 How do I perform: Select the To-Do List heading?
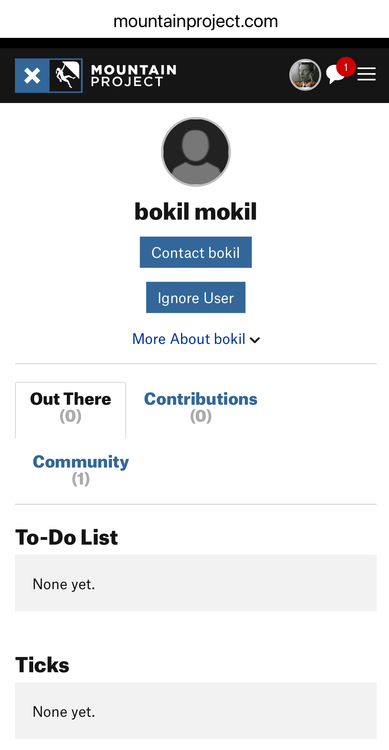(67, 537)
